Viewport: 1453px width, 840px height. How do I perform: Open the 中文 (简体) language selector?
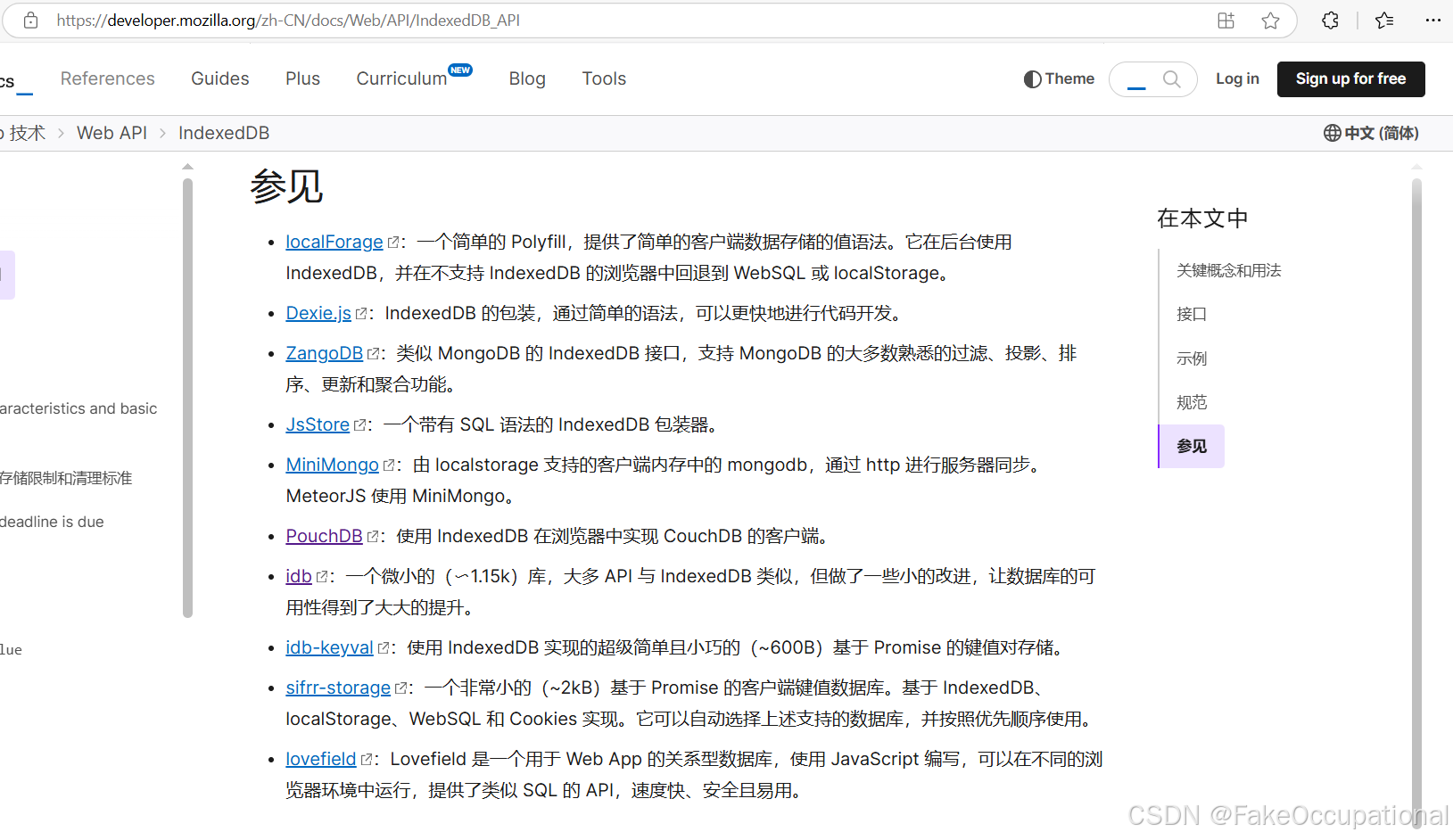[1371, 133]
